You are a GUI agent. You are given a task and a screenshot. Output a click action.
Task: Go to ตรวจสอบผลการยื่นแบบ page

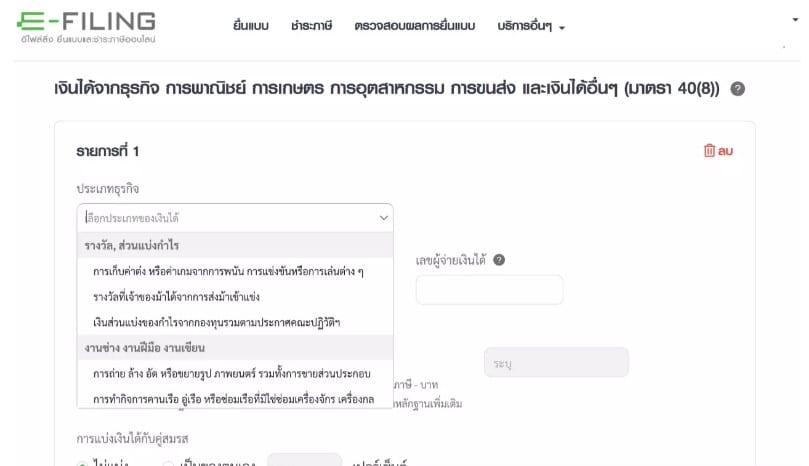coord(414,25)
